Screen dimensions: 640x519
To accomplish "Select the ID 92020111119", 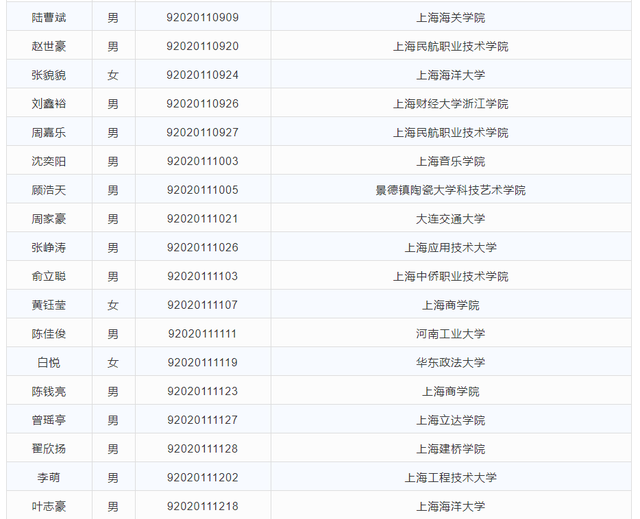I will [202, 362].
